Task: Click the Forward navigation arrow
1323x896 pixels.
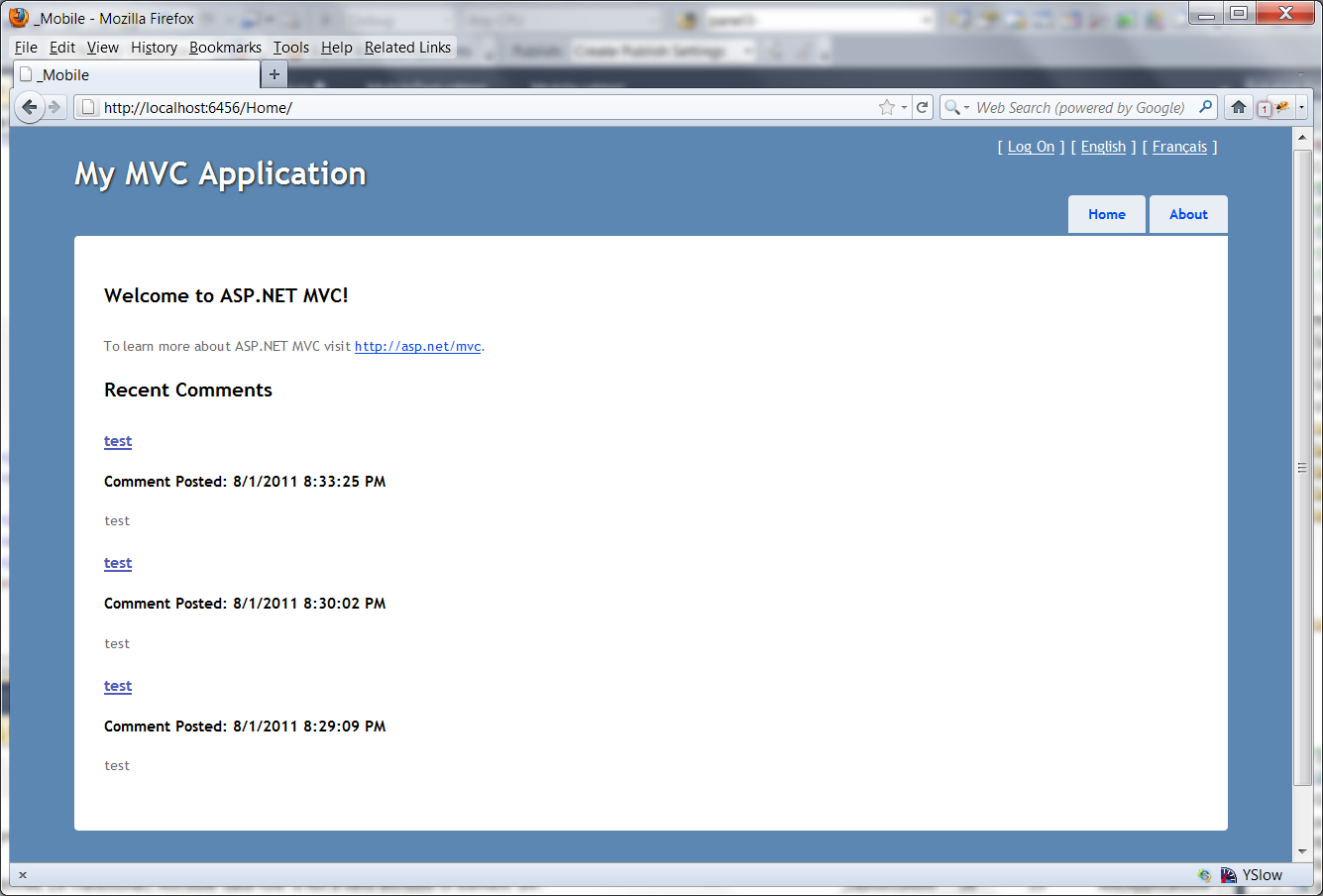Action: tap(55, 107)
